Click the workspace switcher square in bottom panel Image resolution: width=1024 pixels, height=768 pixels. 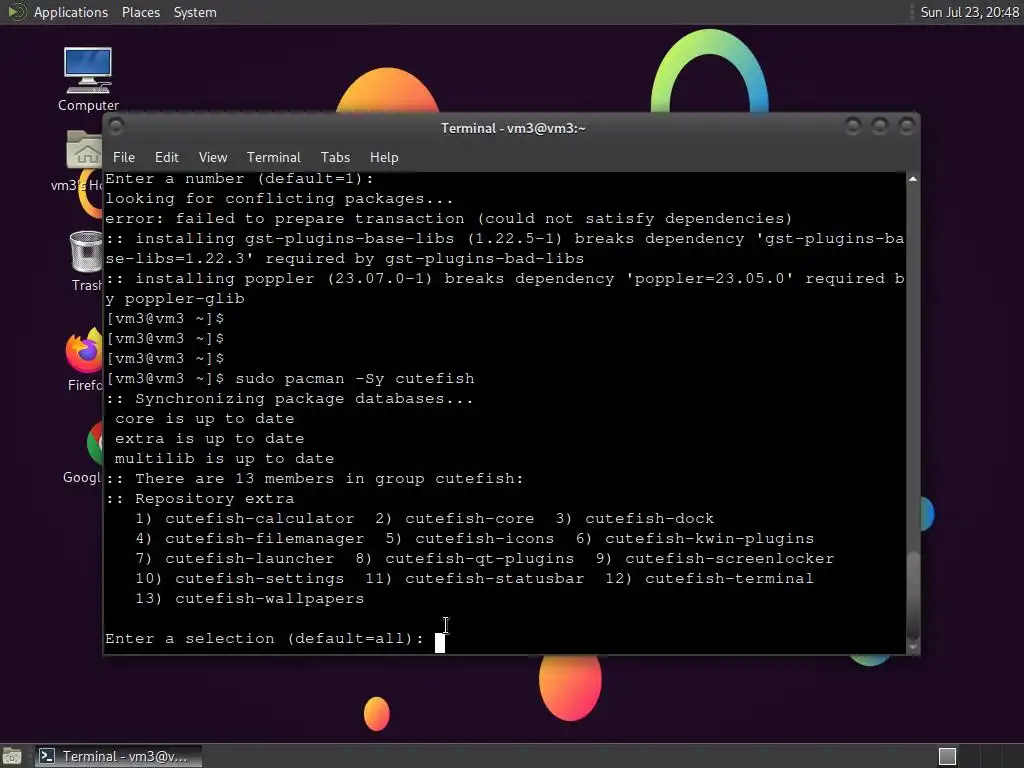click(947, 756)
